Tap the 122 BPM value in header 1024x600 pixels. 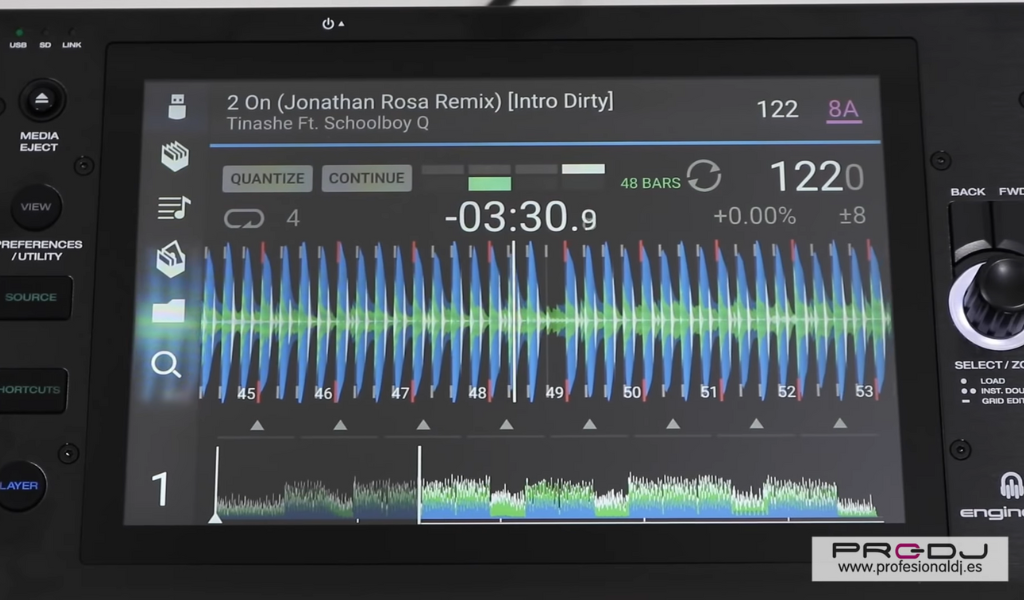pyautogui.click(x=777, y=109)
